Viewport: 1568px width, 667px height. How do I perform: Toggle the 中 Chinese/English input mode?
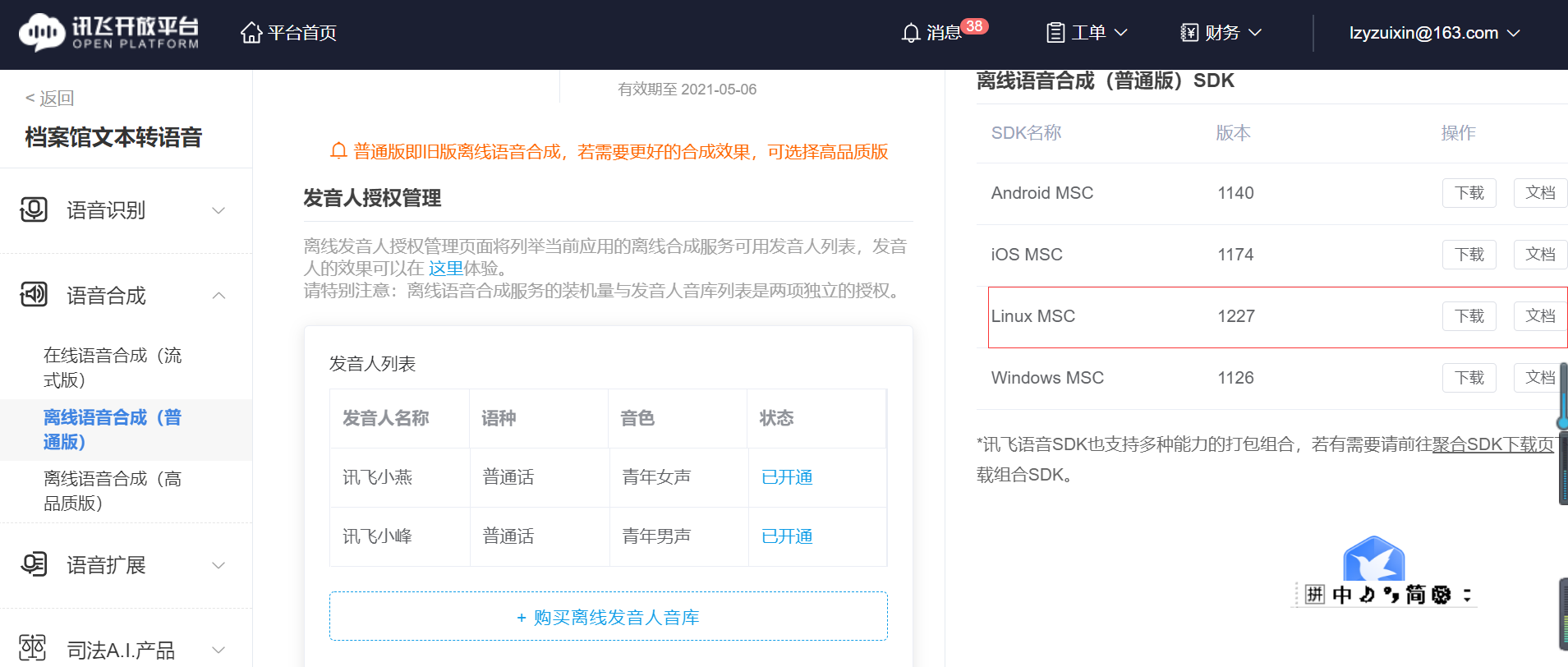tap(1342, 595)
